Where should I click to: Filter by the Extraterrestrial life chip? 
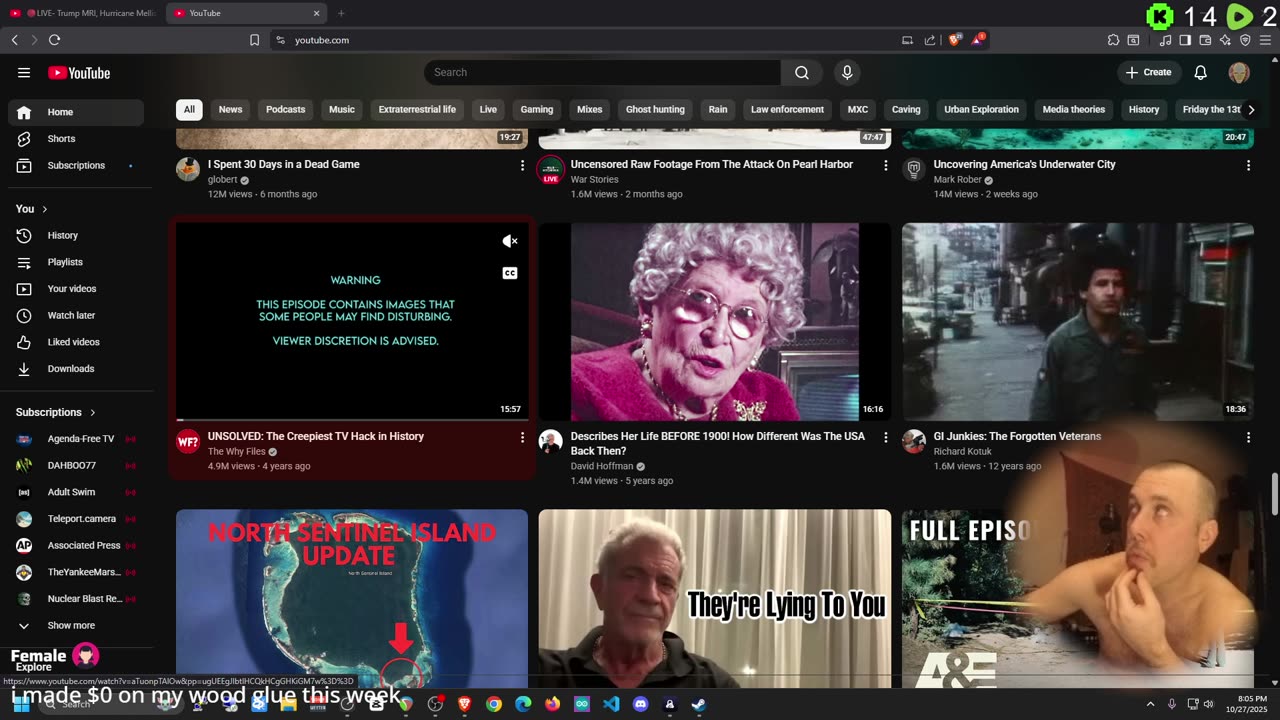(x=417, y=110)
